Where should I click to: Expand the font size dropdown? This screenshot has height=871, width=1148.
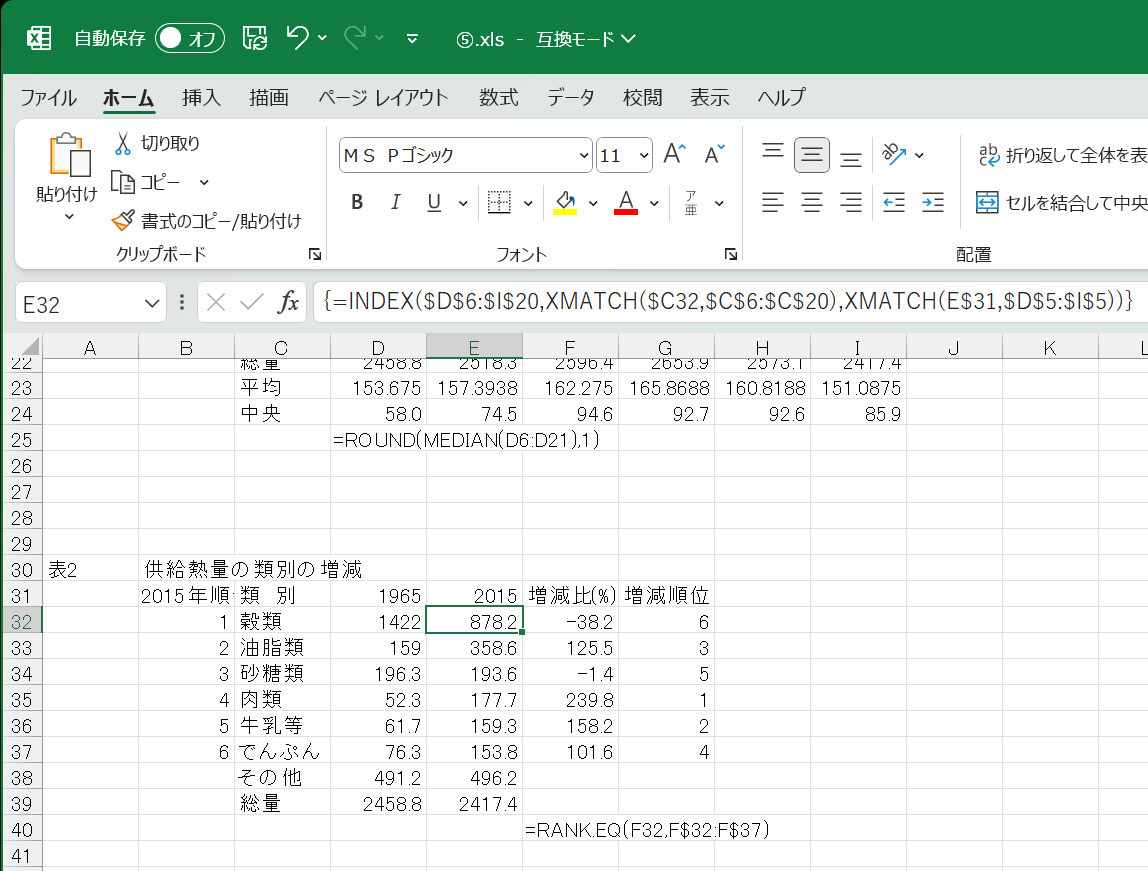(643, 156)
